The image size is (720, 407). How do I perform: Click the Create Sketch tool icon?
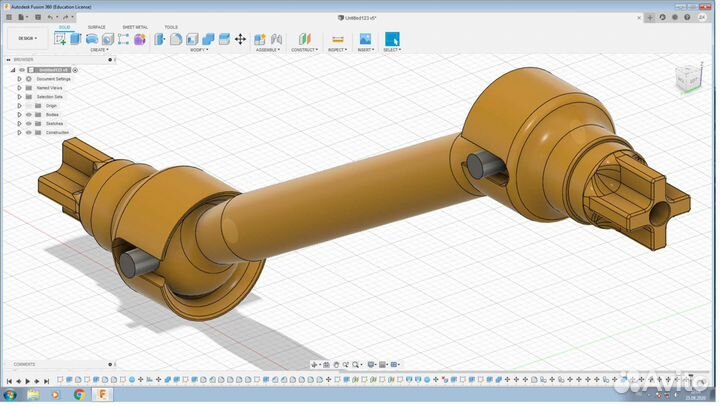pyautogui.click(x=61, y=39)
